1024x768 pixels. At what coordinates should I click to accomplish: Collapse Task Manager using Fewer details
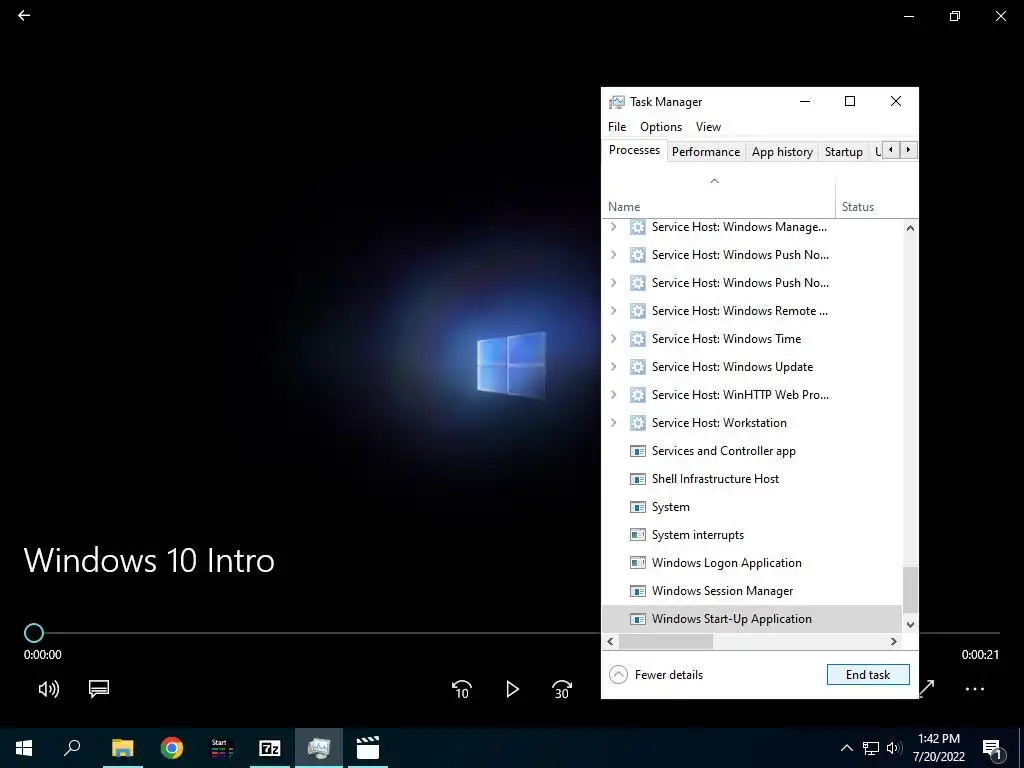[x=656, y=675]
